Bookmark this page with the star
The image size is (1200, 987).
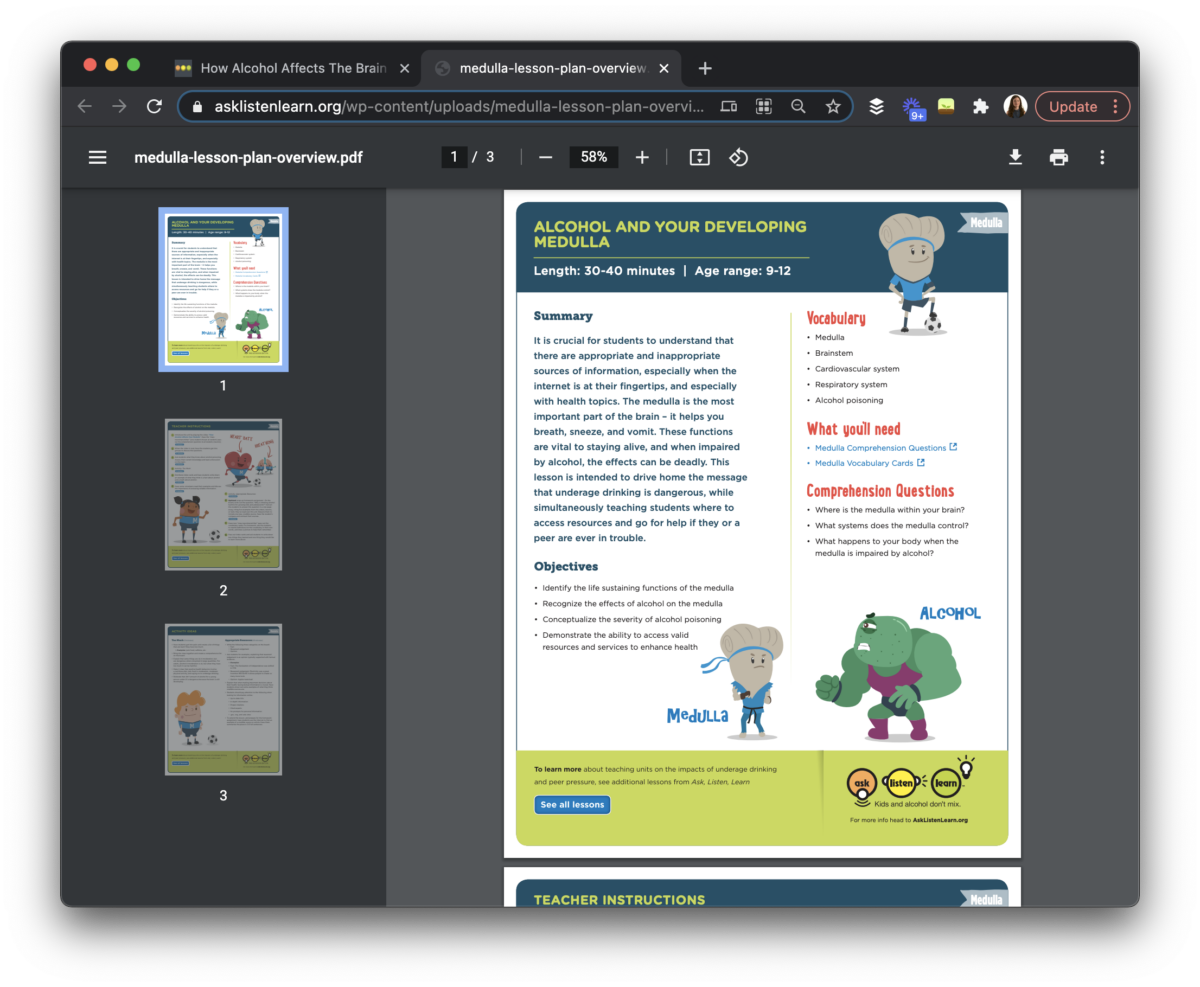833,106
